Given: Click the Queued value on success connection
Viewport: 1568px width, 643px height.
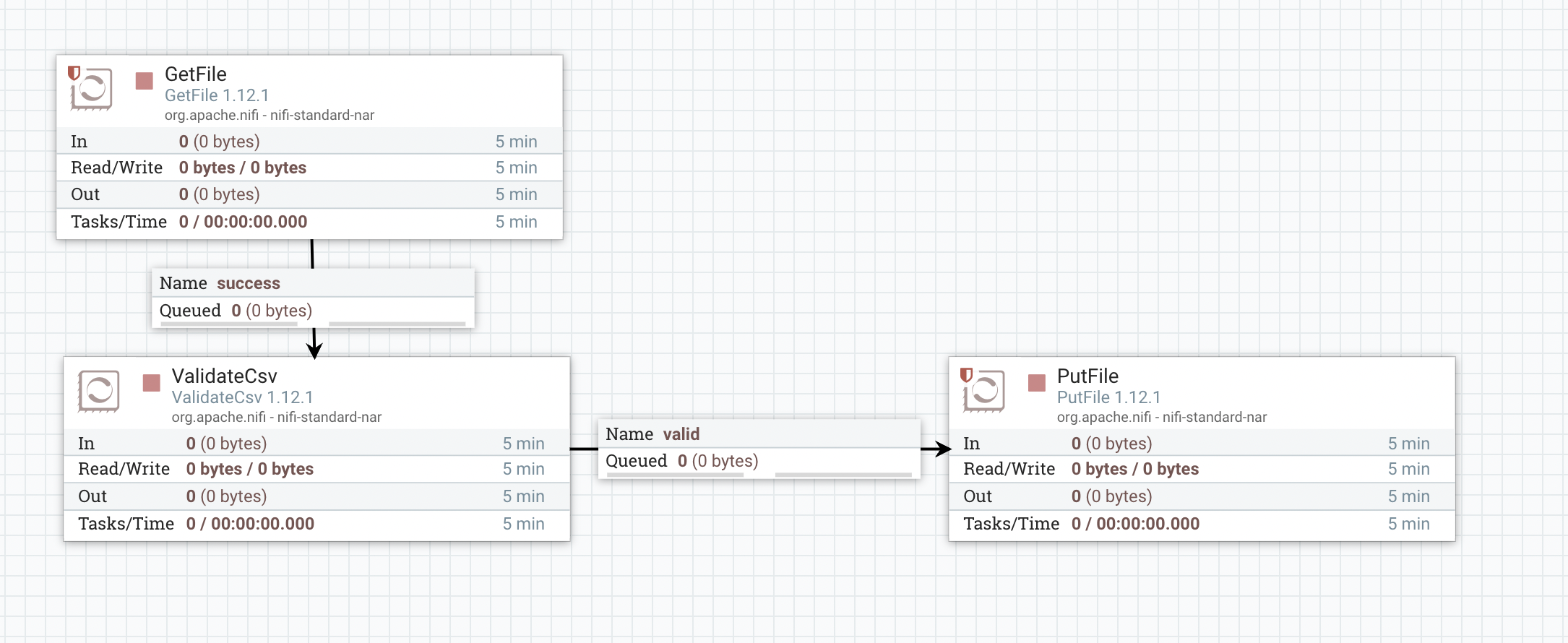Looking at the screenshot, I should 272,311.
